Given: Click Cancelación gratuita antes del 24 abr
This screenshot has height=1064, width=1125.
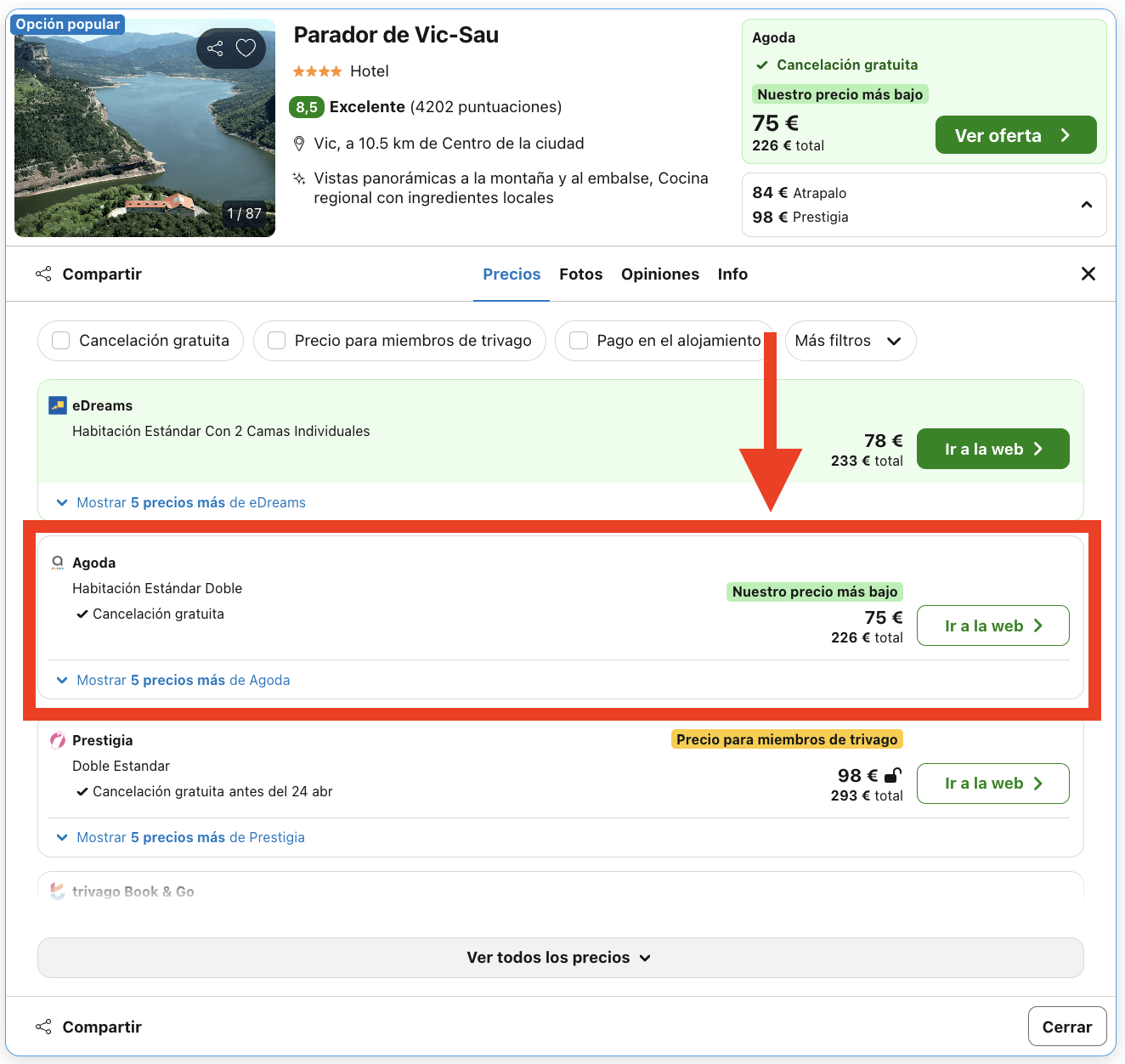Looking at the screenshot, I should (x=212, y=791).
